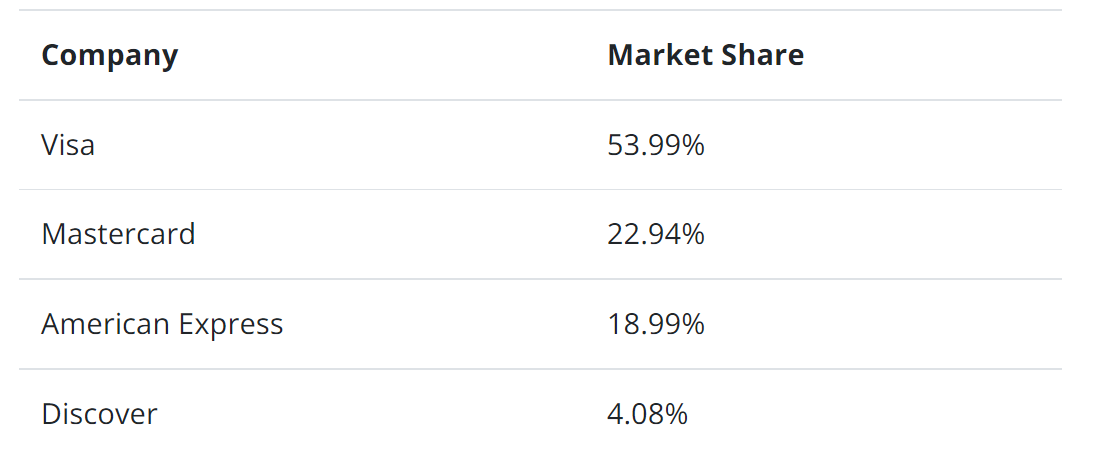
Task: Click the percent sign after 18.99
Action: click(694, 325)
